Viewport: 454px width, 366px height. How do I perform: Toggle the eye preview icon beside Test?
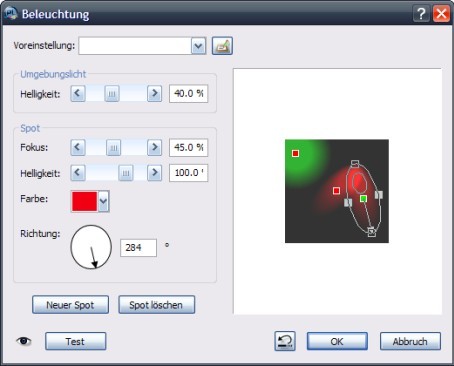pyautogui.click(x=24, y=341)
